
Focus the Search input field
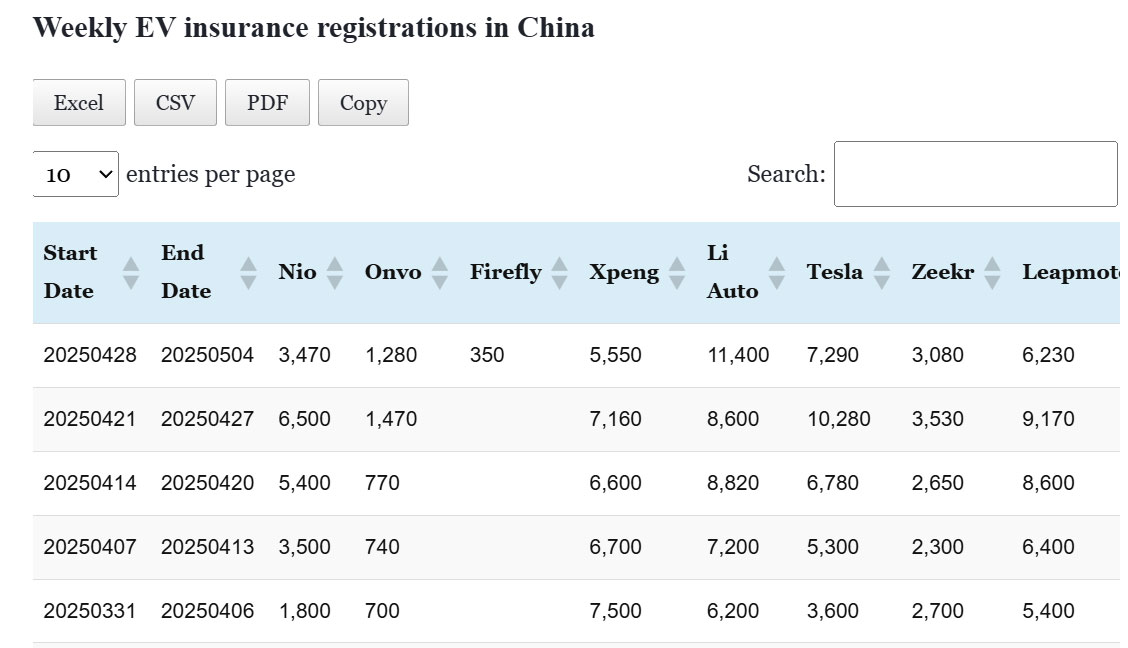(975, 174)
